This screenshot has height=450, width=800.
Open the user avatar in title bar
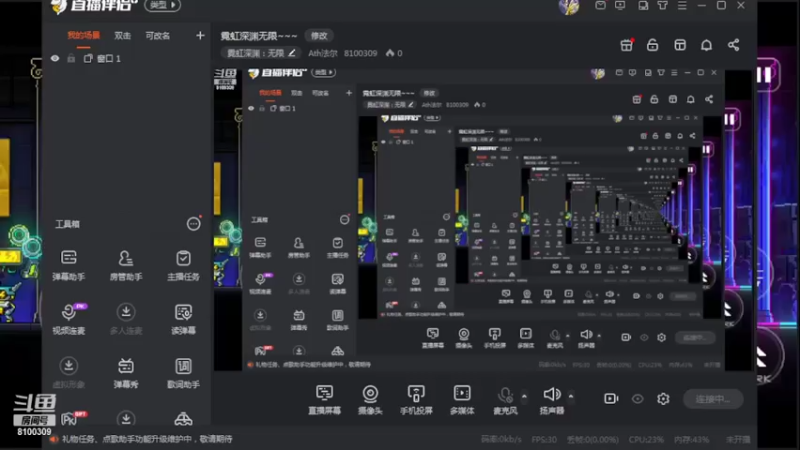pos(569,7)
